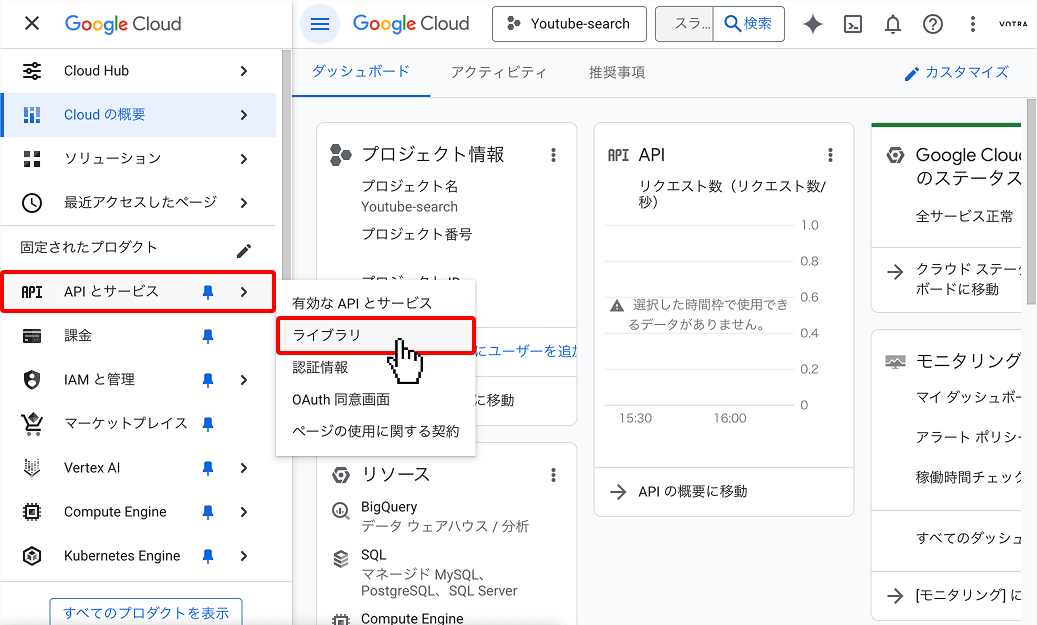Screen dimensions: 1037x625
Task: Click the ソリューション grid icon
Action: tap(32, 159)
